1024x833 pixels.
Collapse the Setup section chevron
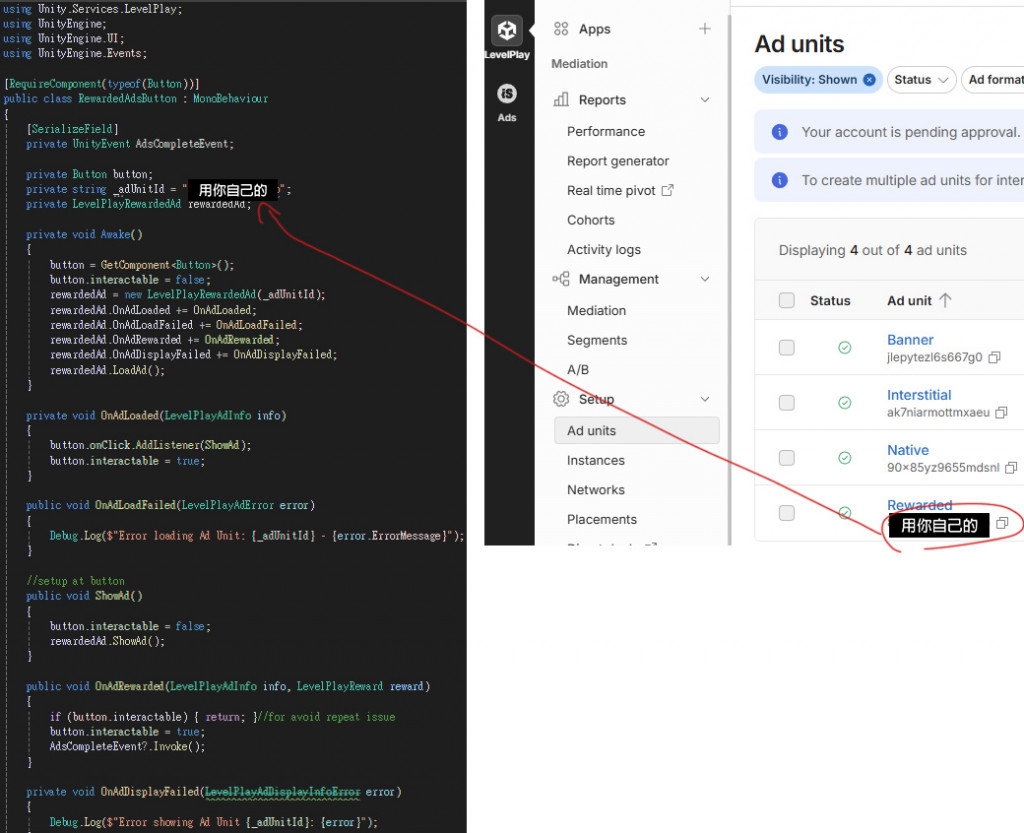tap(705, 399)
